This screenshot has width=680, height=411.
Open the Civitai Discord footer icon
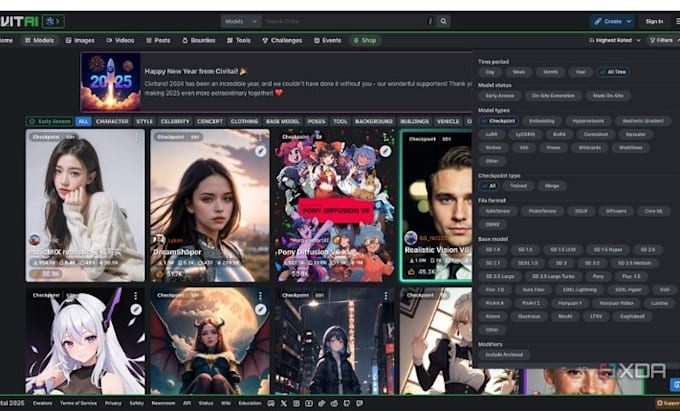271,403
